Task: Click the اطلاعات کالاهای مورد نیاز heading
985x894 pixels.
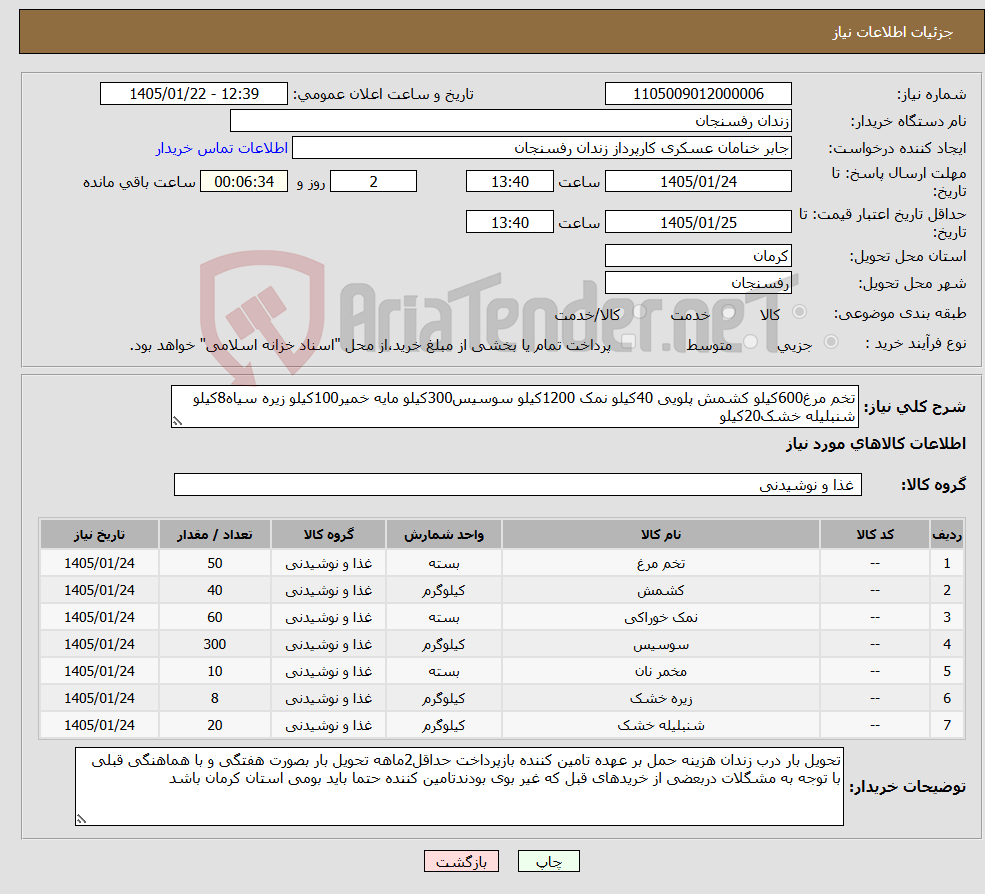Action: (x=876, y=444)
